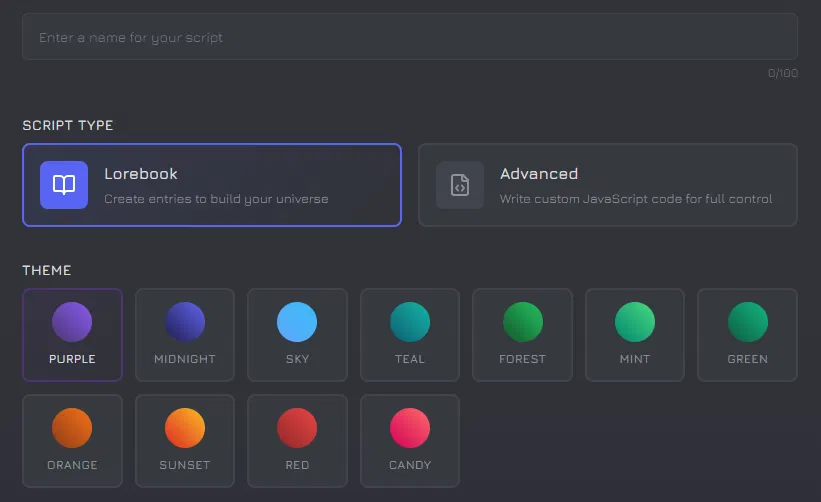Choose the Candy theme swatch
Image resolution: width=821 pixels, height=502 pixels.
click(409, 441)
